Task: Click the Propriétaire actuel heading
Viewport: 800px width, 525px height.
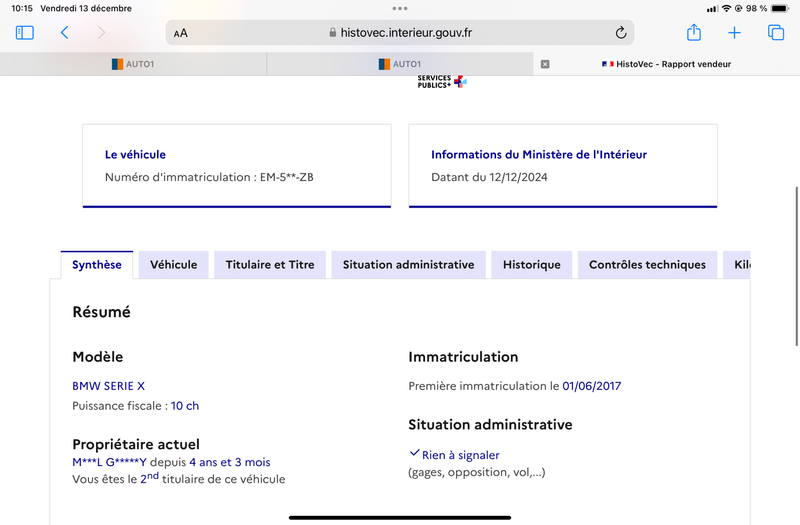Action: pos(136,444)
